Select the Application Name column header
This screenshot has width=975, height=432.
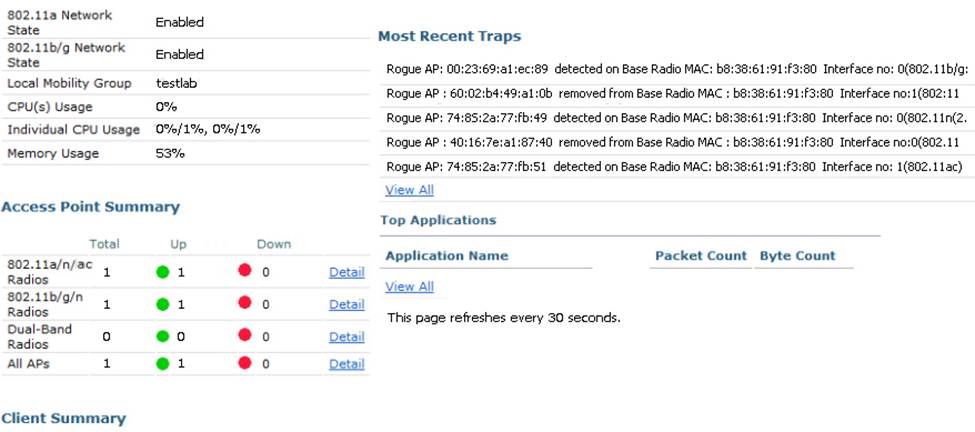pos(446,256)
